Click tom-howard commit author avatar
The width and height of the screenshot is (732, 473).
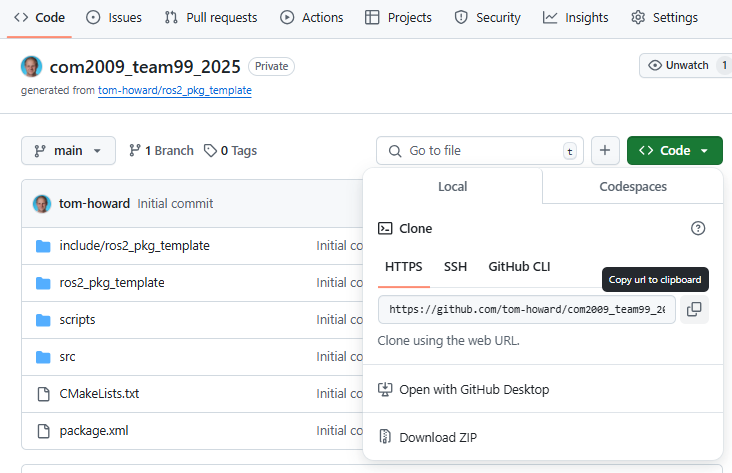point(42,204)
